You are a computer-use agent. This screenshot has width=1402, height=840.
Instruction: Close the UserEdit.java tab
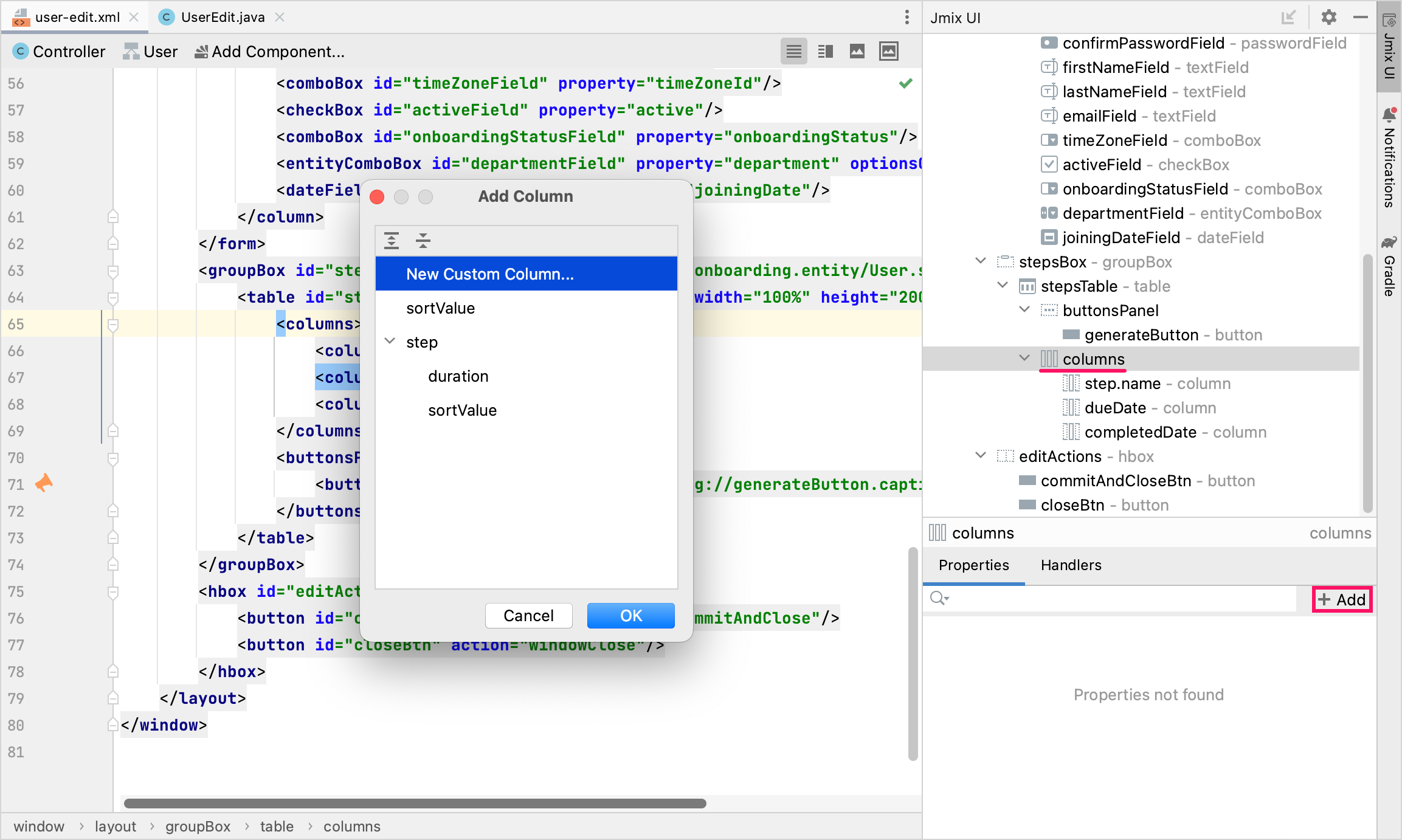coord(280,17)
